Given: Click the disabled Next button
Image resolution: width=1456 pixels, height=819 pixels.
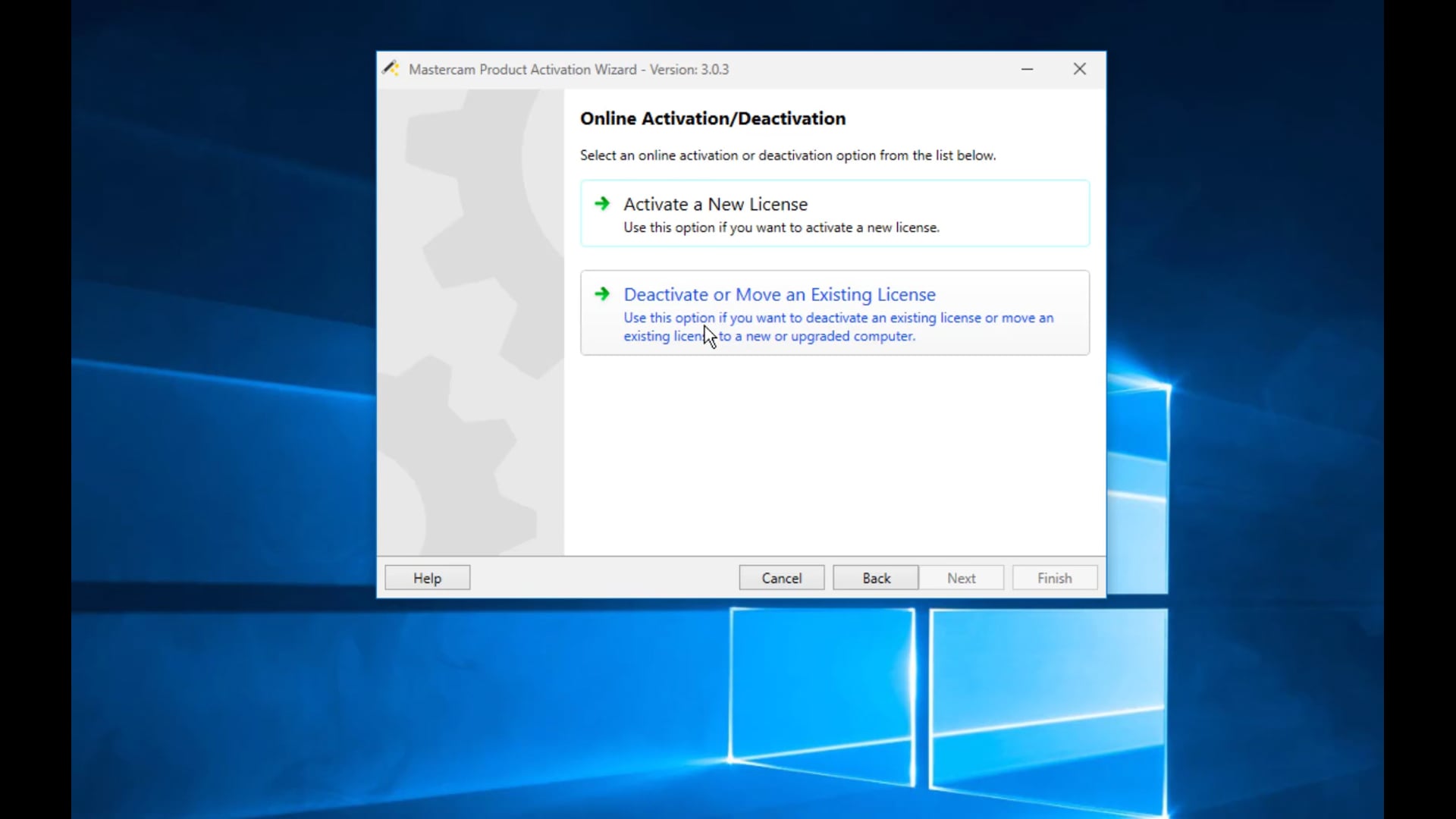Looking at the screenshot, I should coord(962,578).
